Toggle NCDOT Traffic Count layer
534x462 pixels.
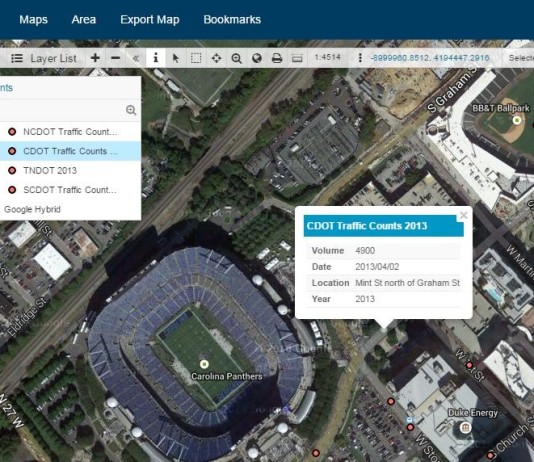(70, 132)
